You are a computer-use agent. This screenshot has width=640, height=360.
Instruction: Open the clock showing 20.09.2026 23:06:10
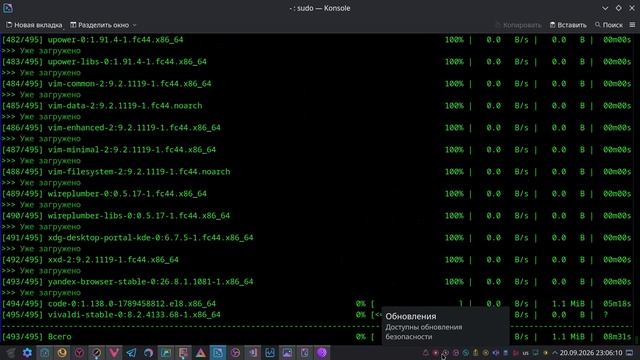click(x=591, y=353)
